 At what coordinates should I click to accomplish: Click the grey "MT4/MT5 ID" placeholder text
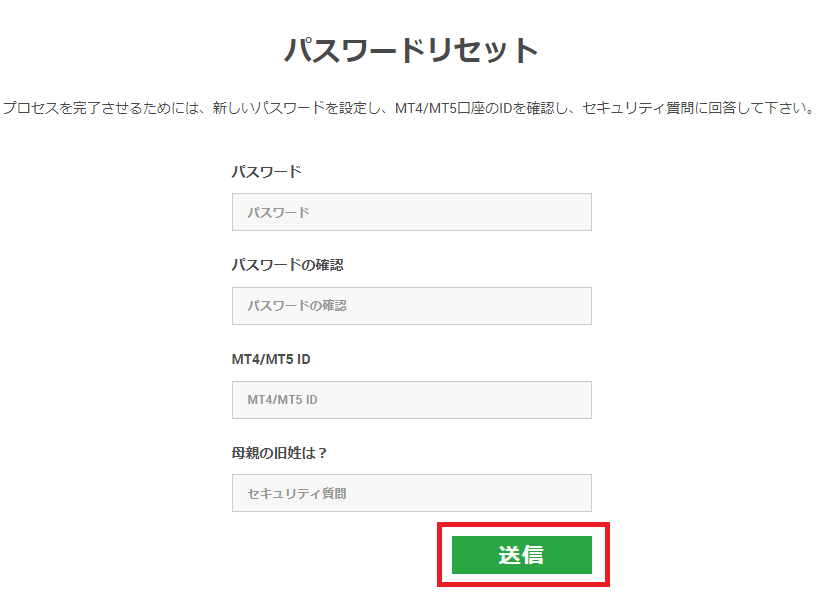283,400
